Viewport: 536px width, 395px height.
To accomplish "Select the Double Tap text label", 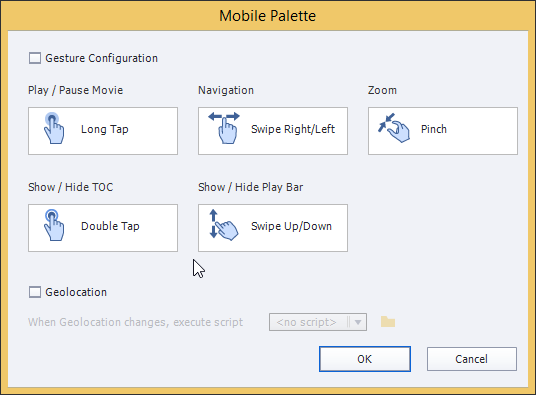I will 110,226.
